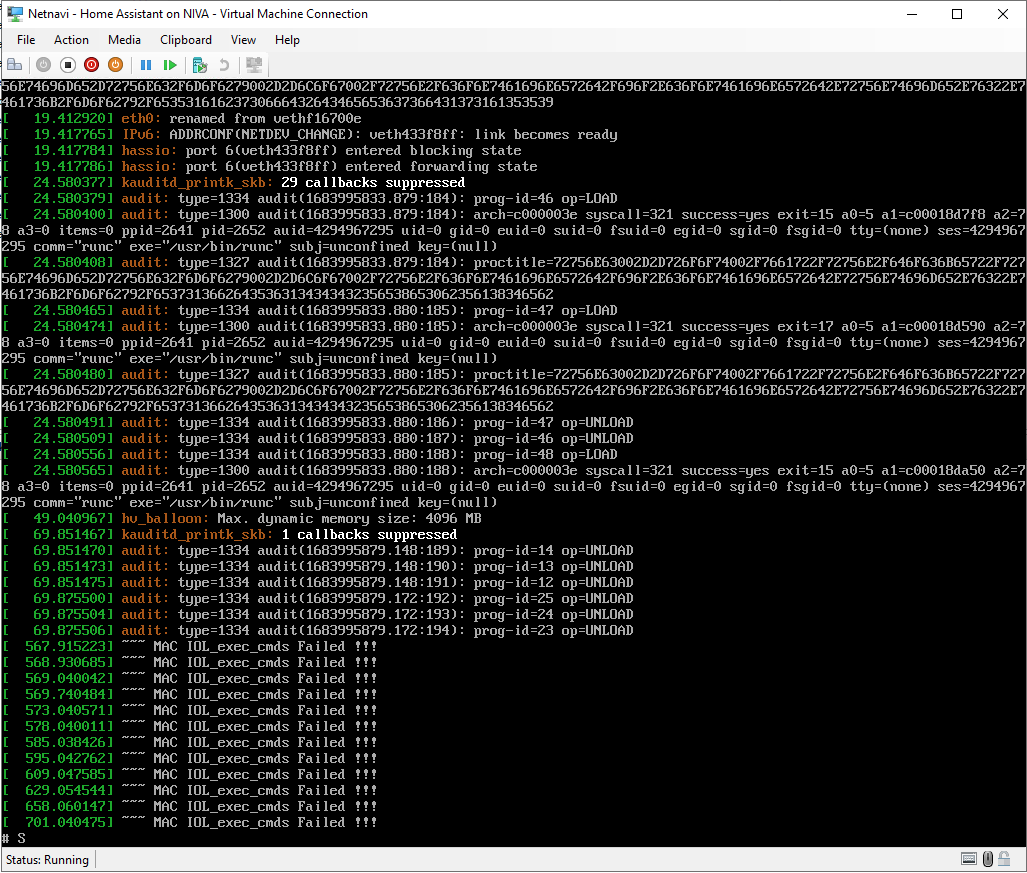Click the Status: Running indicator
The image size is (1027, 873).
[47, 859]
